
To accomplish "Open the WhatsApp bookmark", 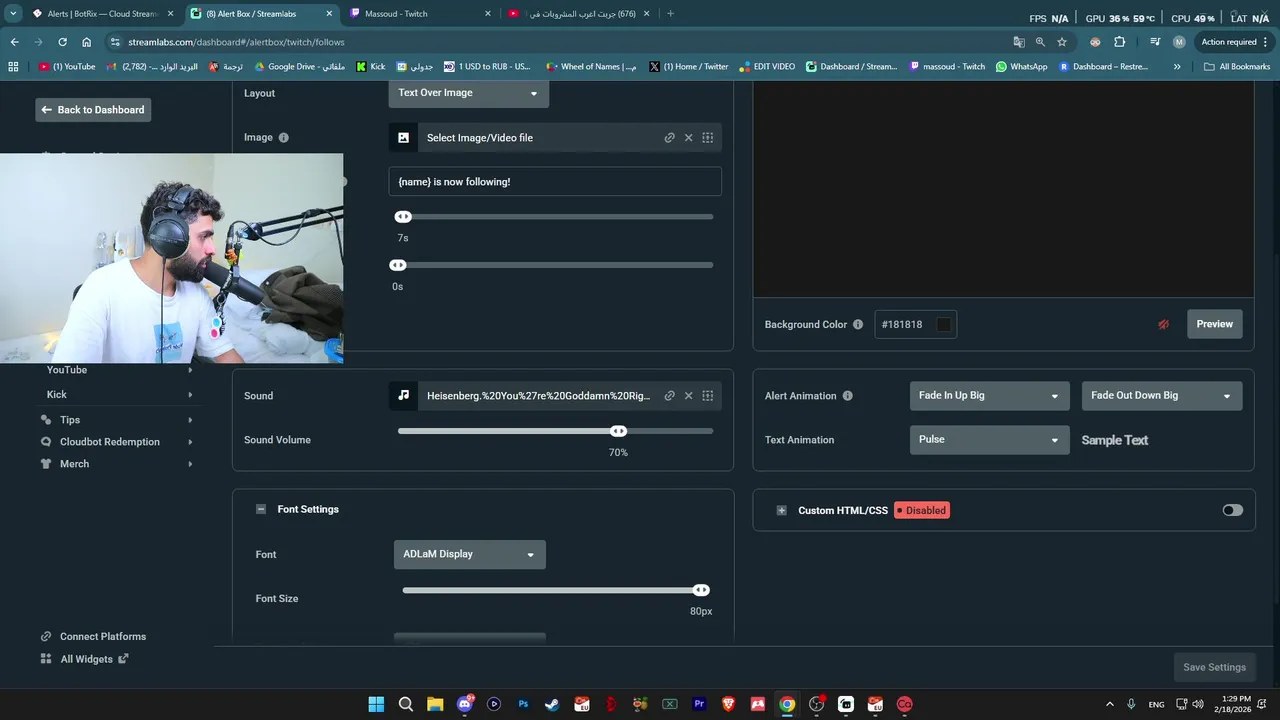I will 1020,67.
